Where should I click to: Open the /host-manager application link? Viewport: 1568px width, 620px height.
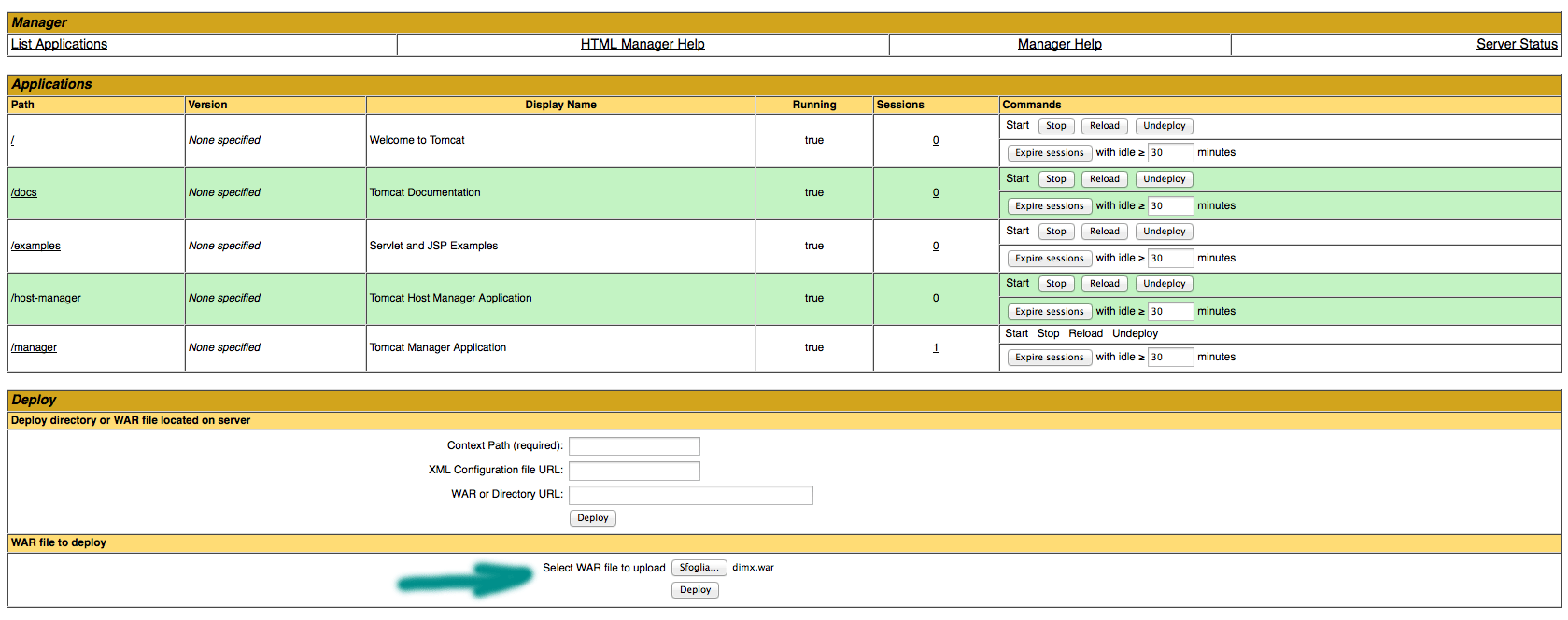(x=46, y=298)
